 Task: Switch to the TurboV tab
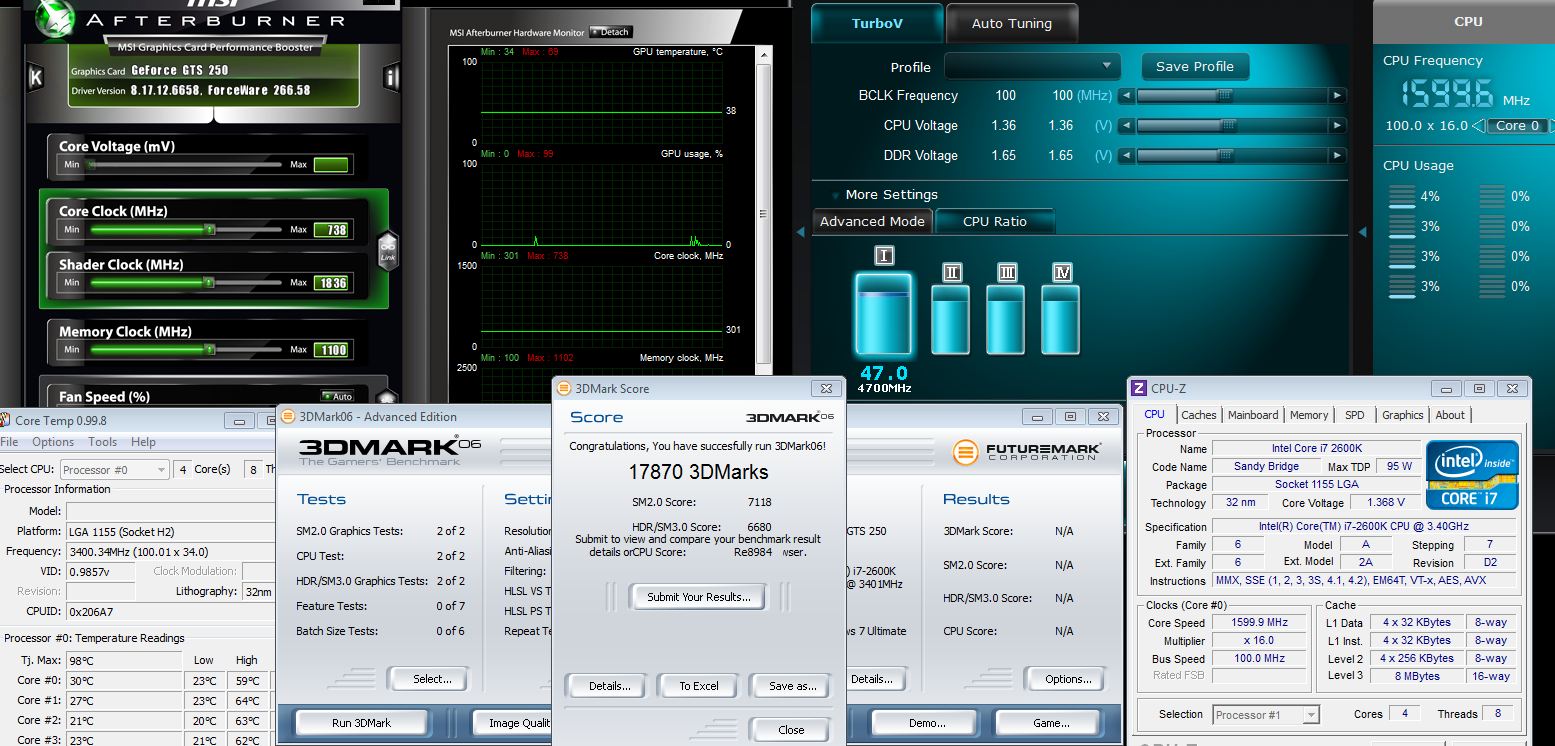point(876,23)
